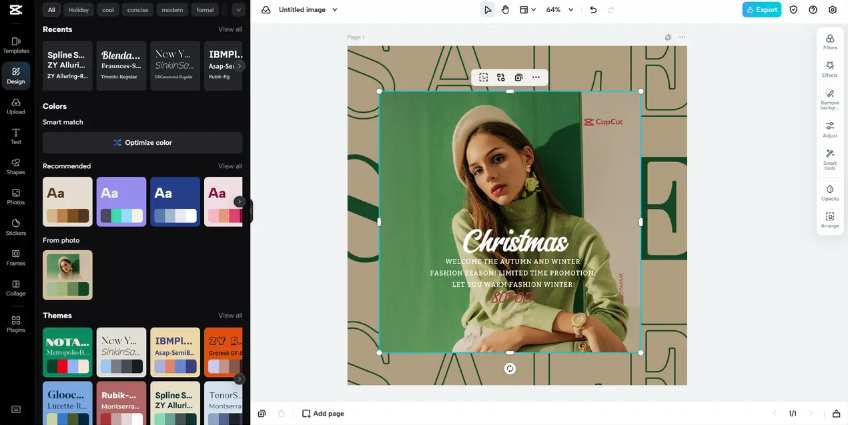
Task: Open the Plugins panel
Action: 16,324
